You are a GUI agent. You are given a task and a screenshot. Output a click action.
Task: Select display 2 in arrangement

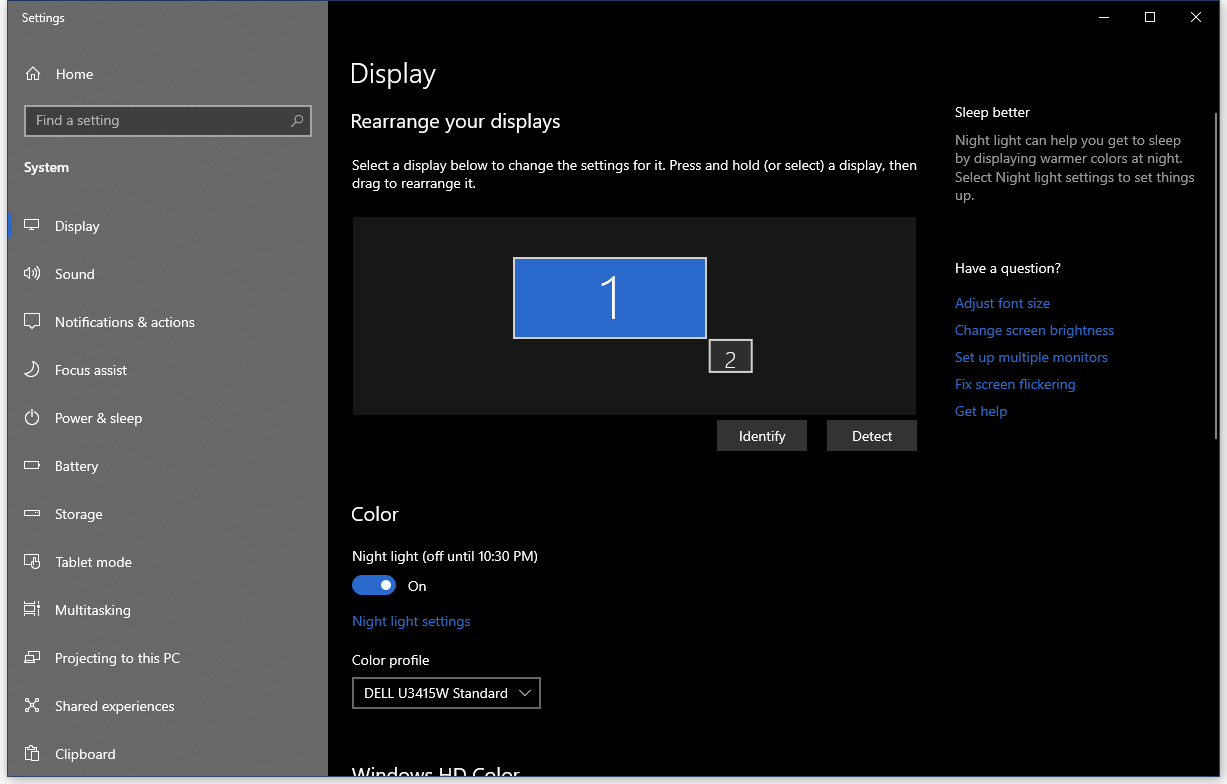pyautogui.click(x=730, y=356)
